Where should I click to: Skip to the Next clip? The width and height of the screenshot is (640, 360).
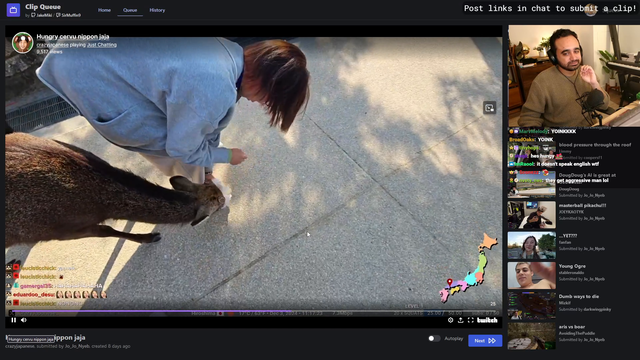(485, 340)
